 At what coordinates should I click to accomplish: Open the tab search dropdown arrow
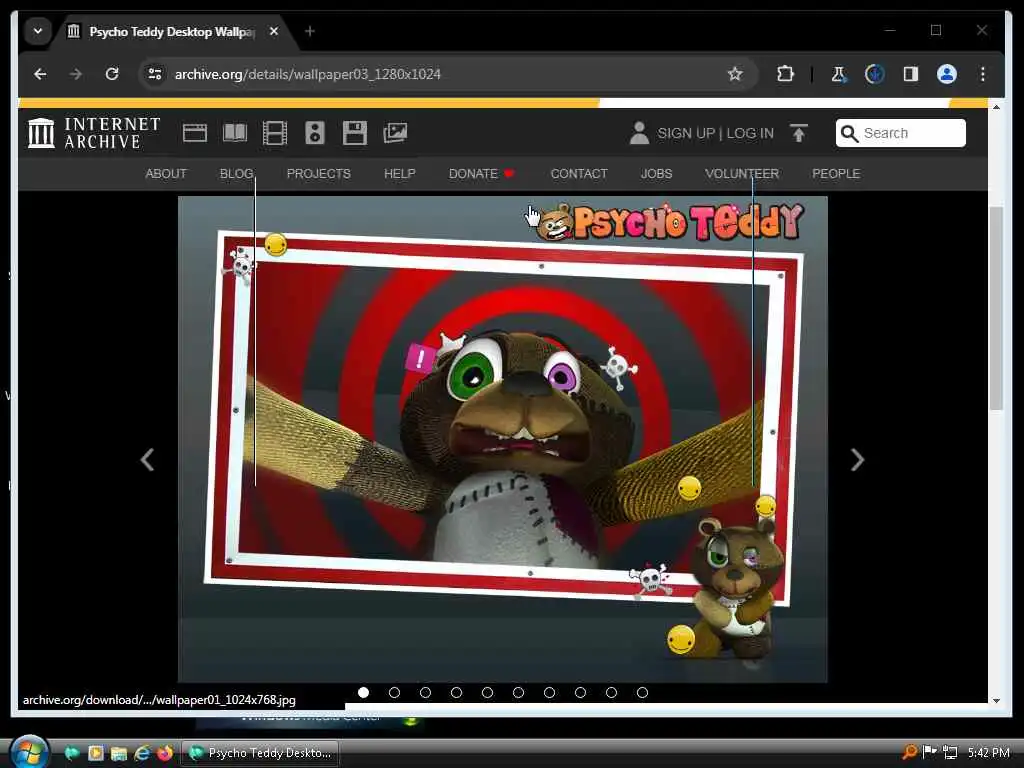(38, 31)
